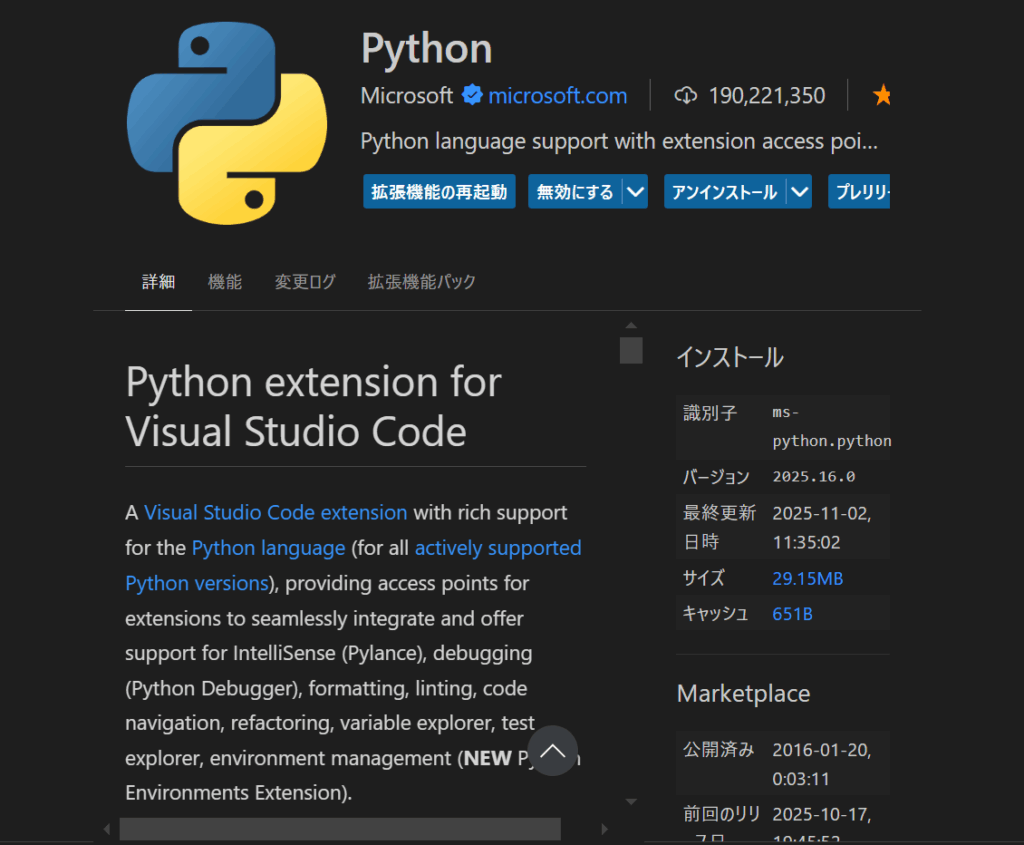Follow the Visual Studio Code extension link
Viewport: 1024px width, 845px height.
coord(276,513)
